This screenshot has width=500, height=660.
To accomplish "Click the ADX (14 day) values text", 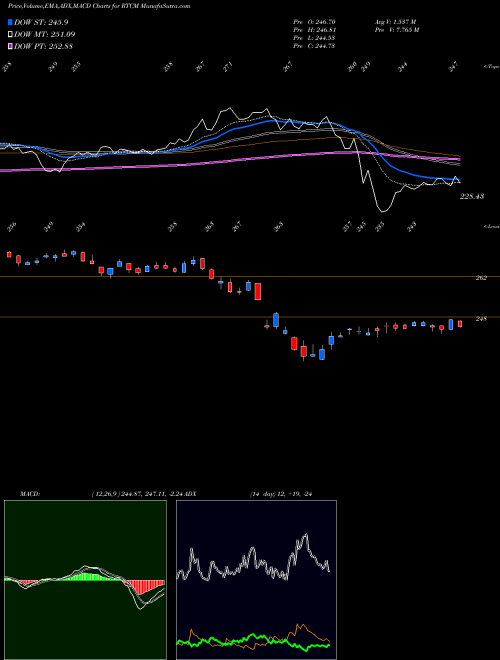I will tap(281, 494).
